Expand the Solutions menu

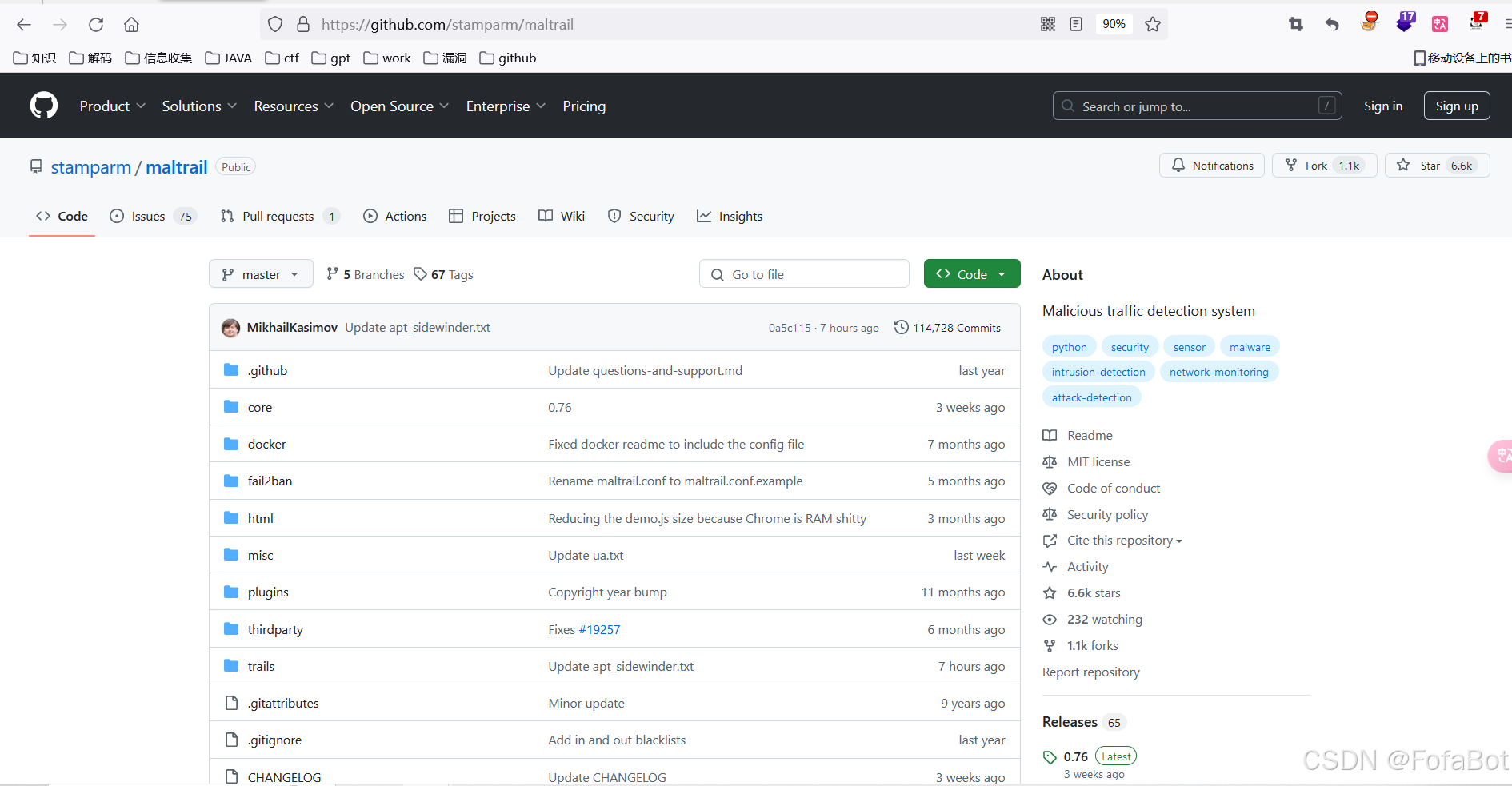click(199, 106)
